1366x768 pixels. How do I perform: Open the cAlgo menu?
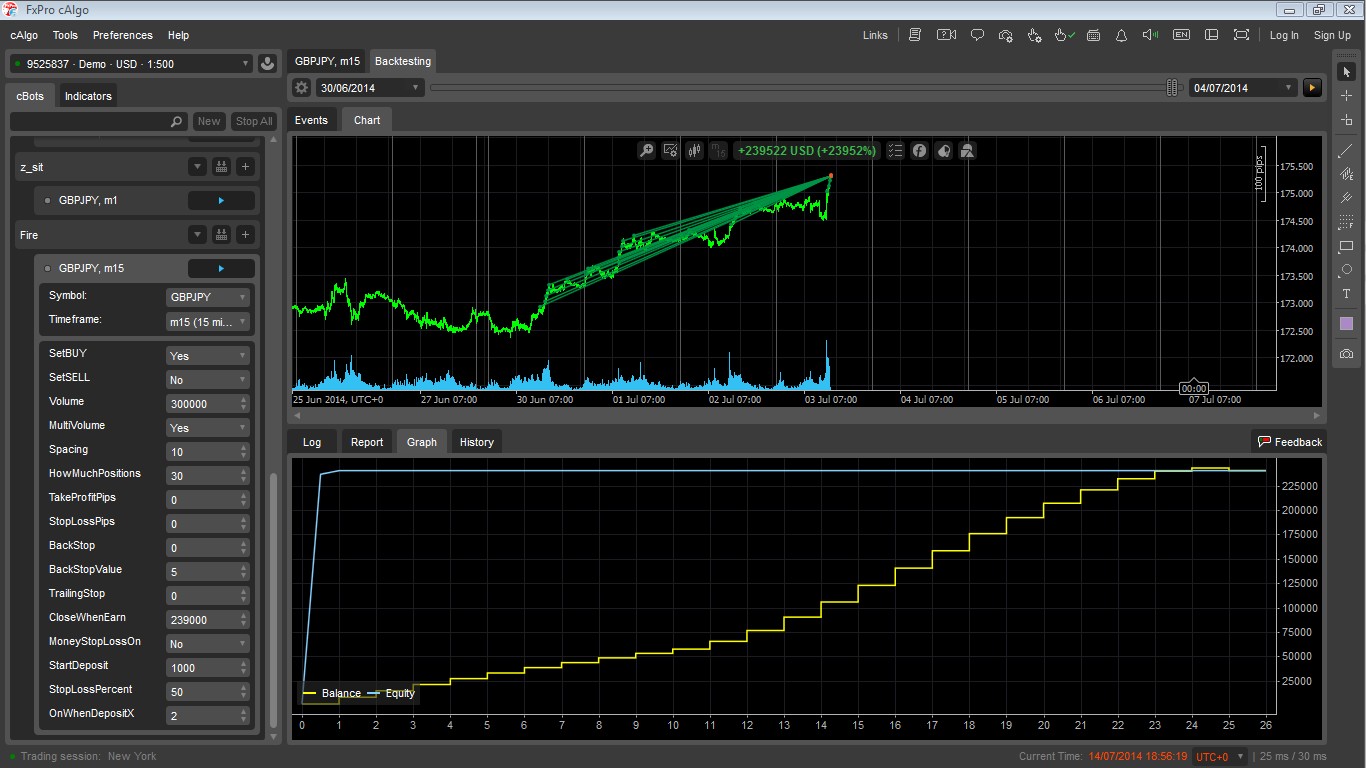[x=25, y=35]
